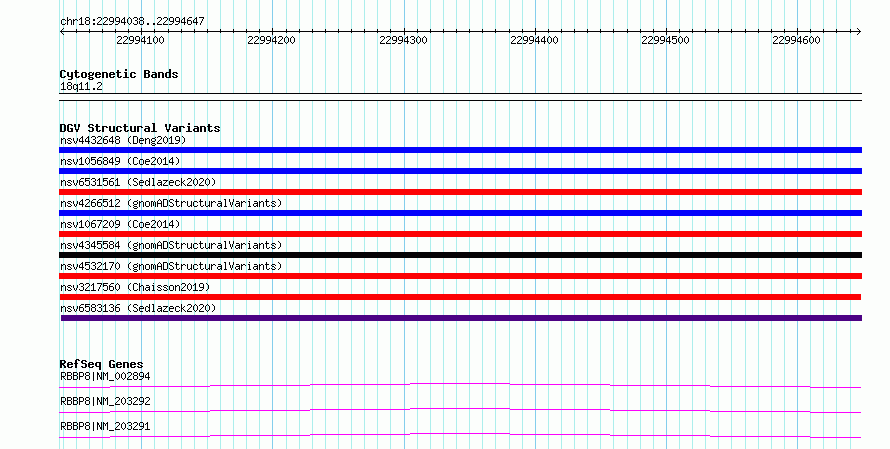The image size is (890, 449).
Task: Click variant label nsv1067209 (Coe2014)
Action: coord(120,224)
